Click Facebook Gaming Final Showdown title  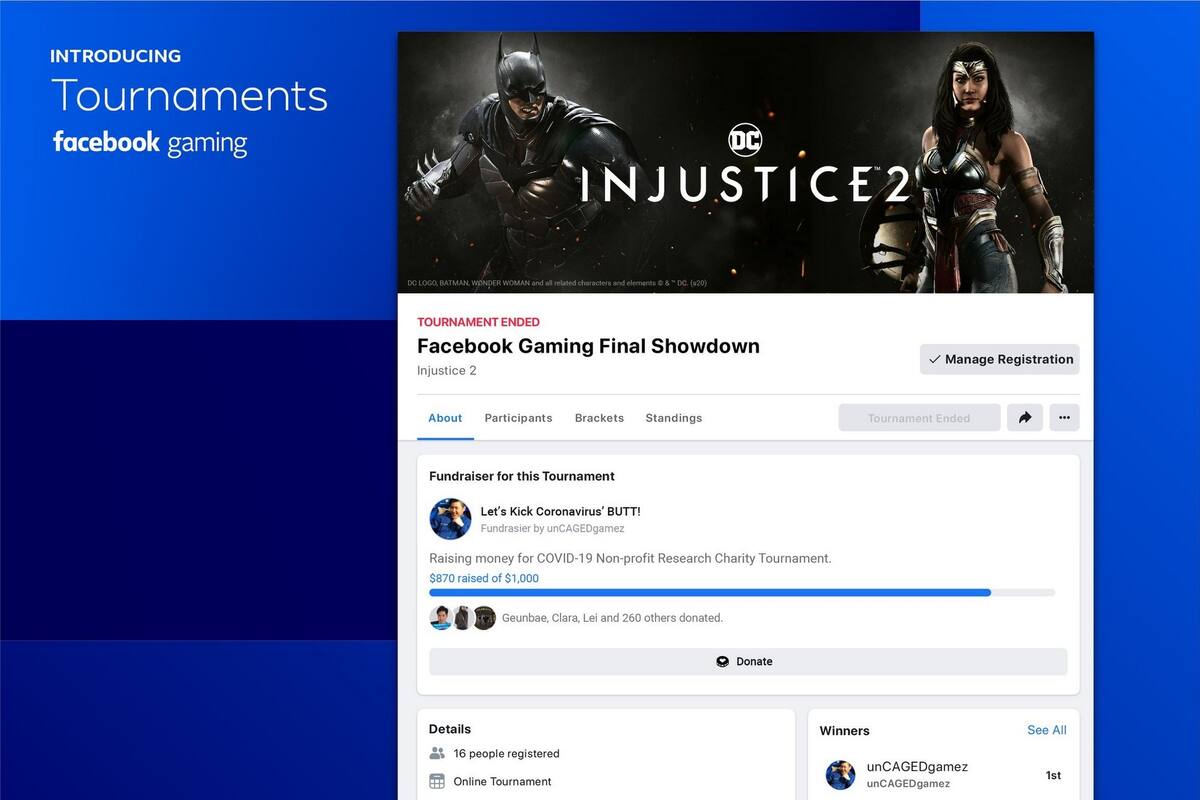tap(588, 346)
